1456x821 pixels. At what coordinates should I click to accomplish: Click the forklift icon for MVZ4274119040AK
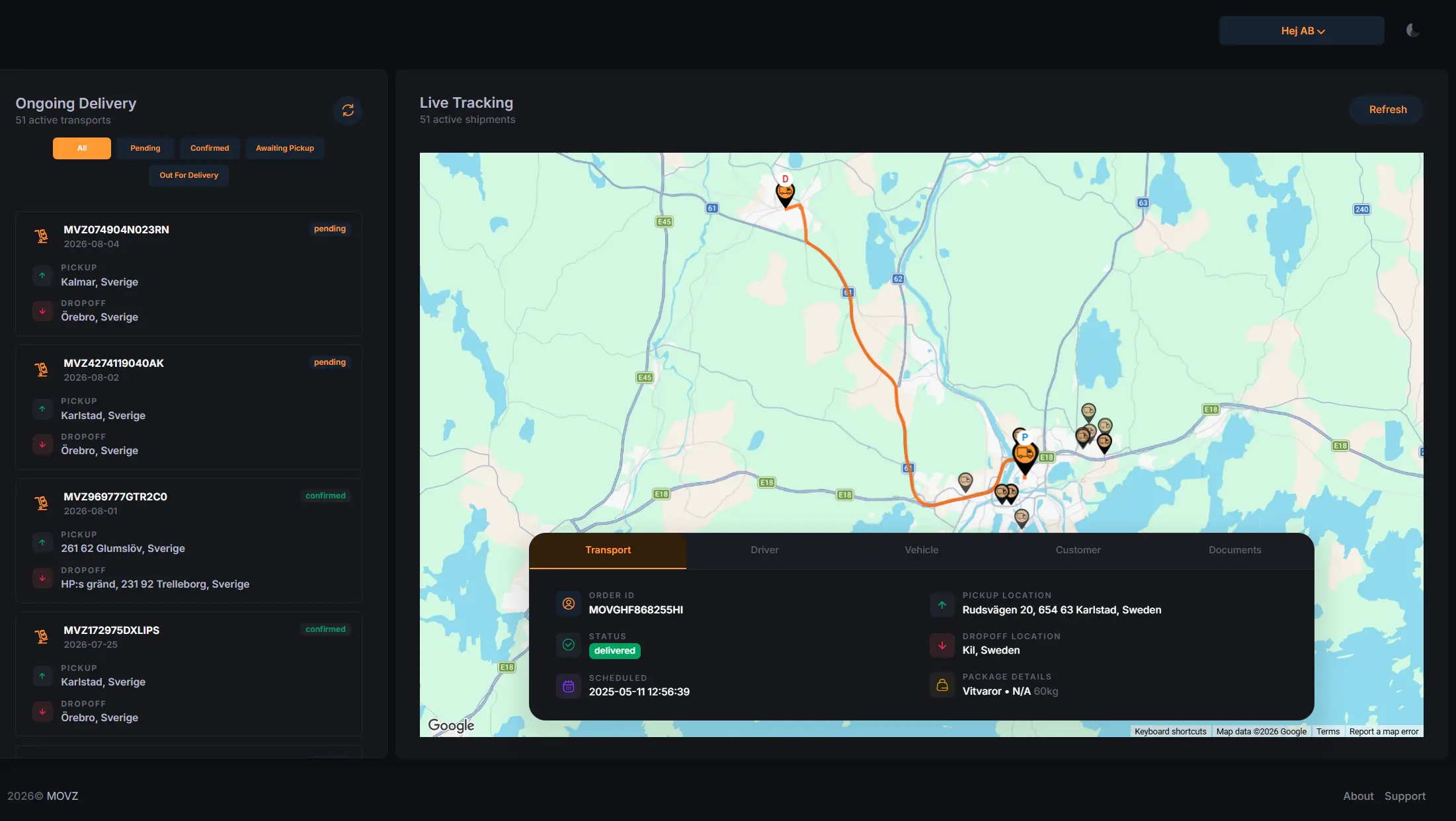click(42, 370)
